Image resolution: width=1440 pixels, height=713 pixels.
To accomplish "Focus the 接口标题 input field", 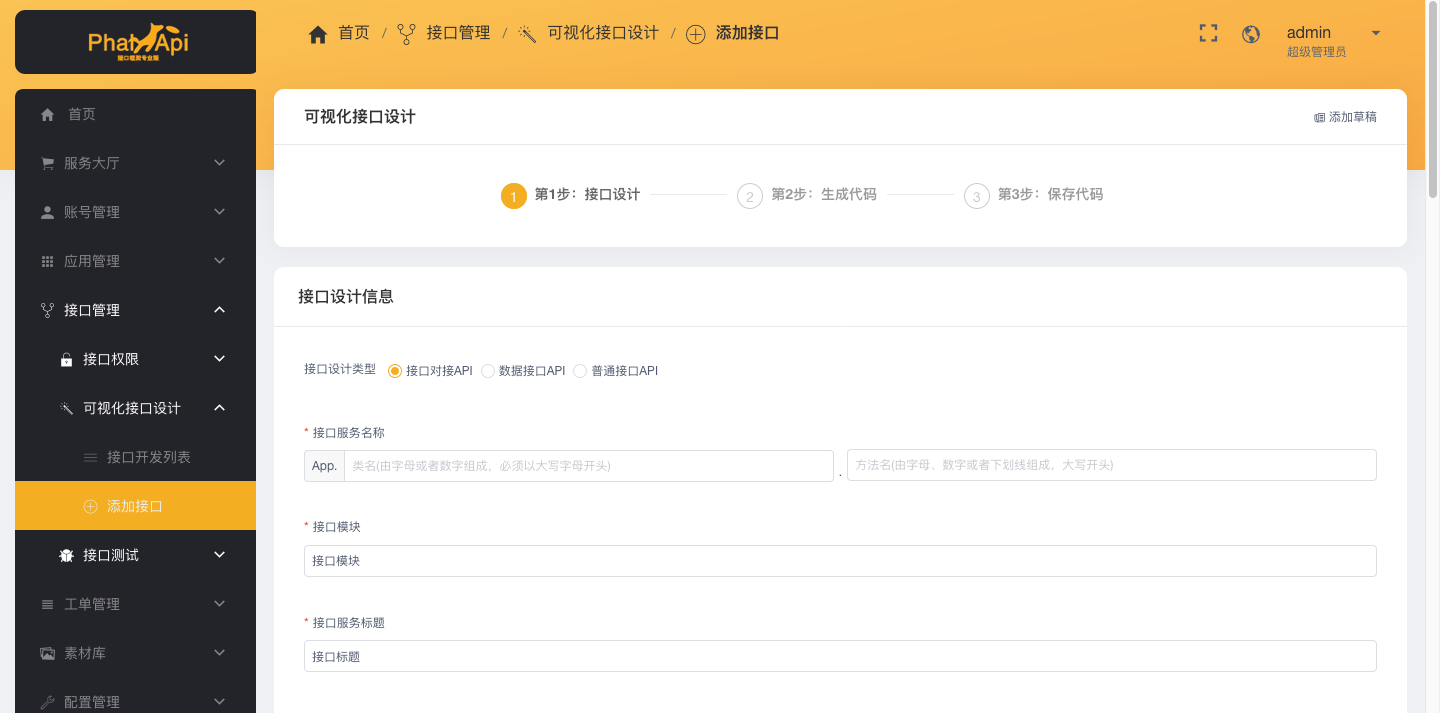I will click(x=840, y=656).
